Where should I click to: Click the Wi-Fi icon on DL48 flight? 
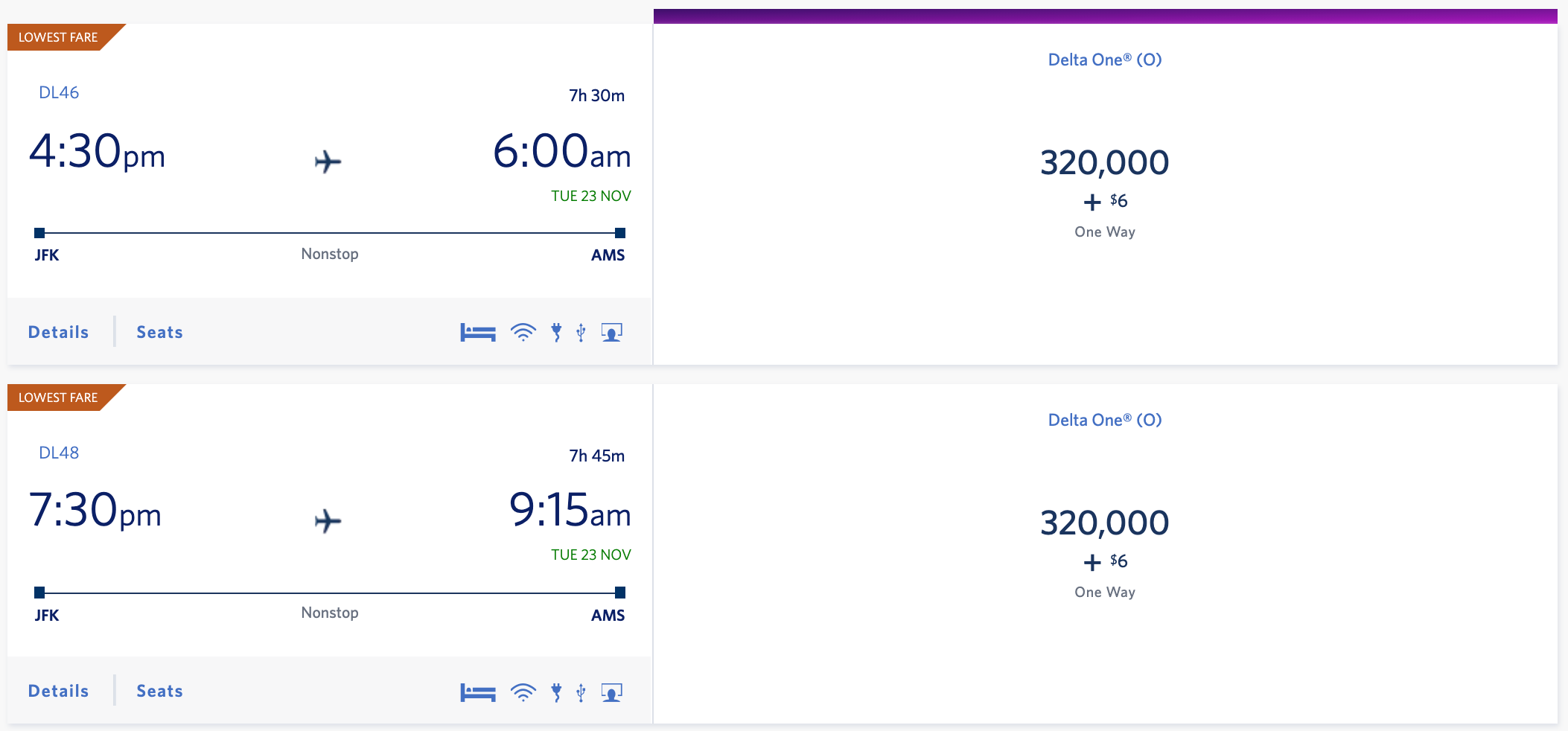[523, 692]
